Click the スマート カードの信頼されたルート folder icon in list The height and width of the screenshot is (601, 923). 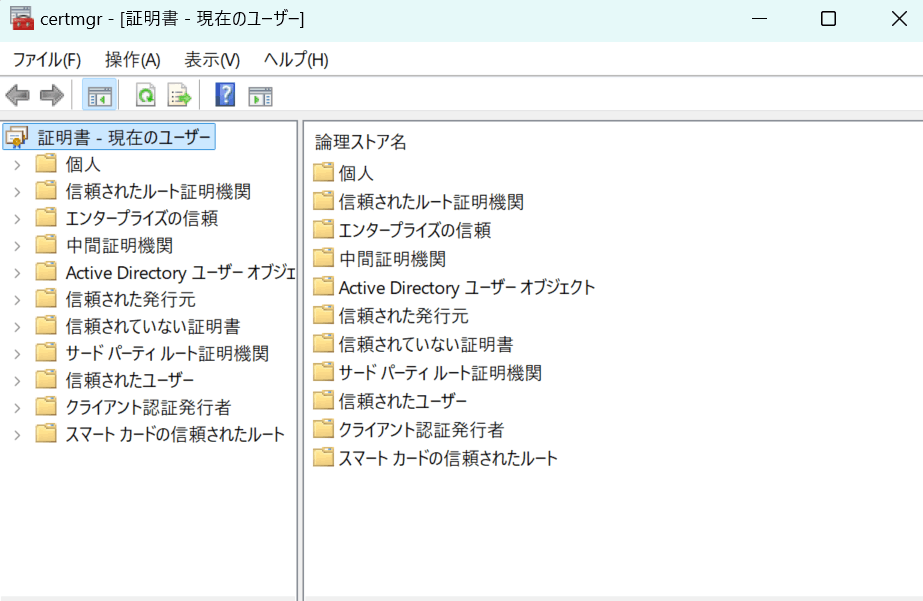(x=323, y=457)
